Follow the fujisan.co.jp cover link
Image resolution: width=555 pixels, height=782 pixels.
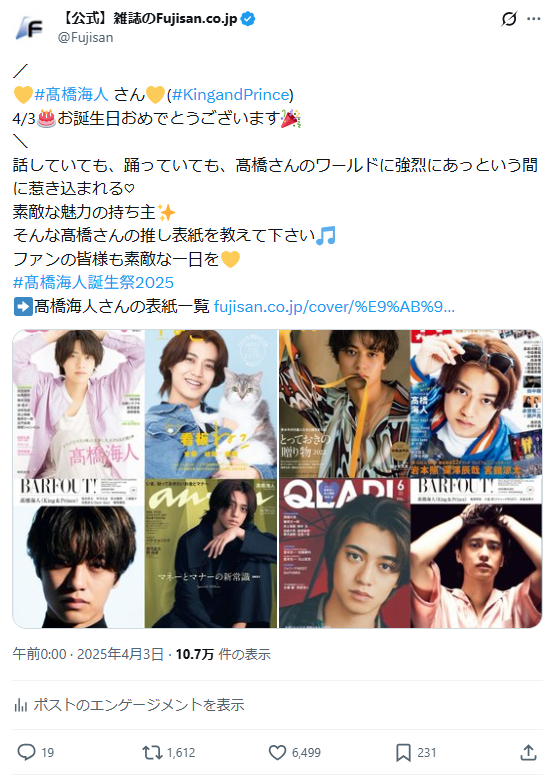pyautogui.click(x=334, y=306)
